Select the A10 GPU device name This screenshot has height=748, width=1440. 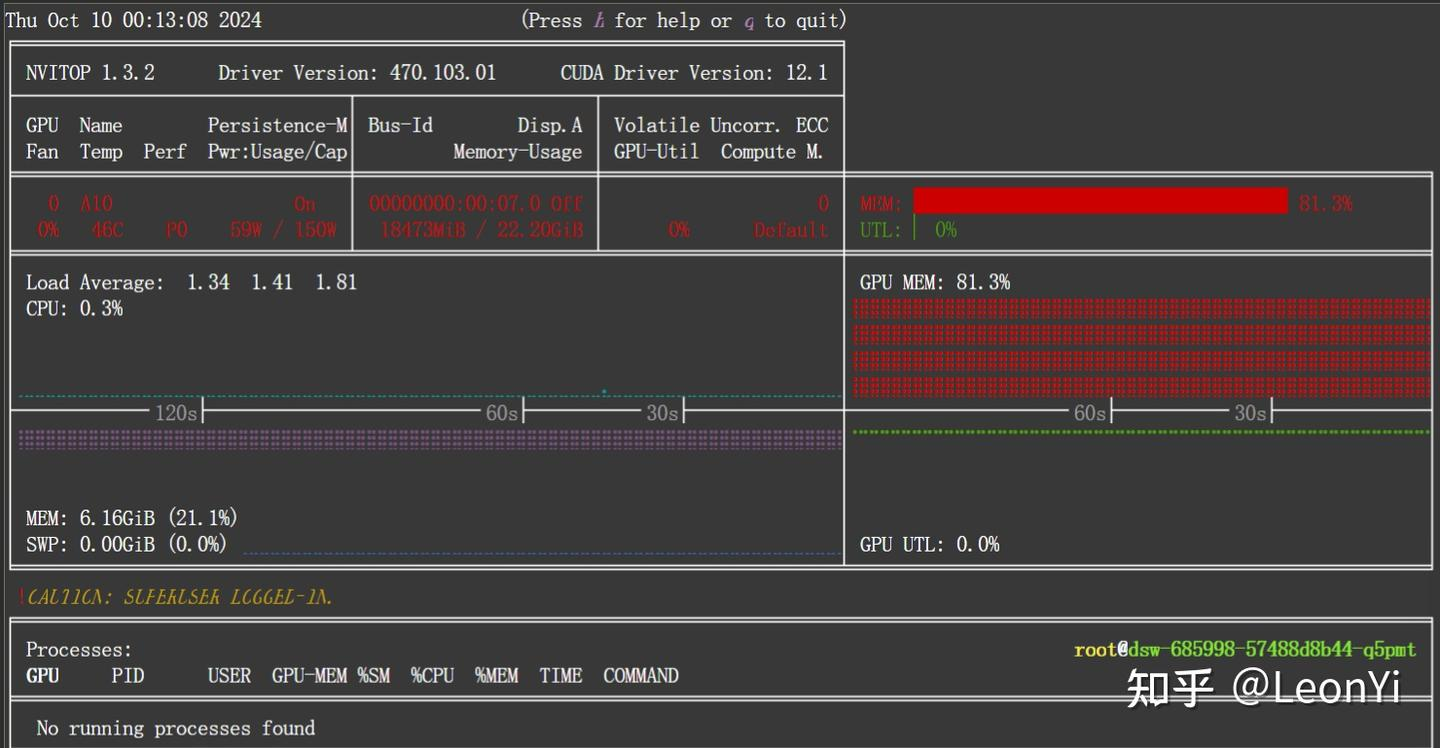click(96, 203)
